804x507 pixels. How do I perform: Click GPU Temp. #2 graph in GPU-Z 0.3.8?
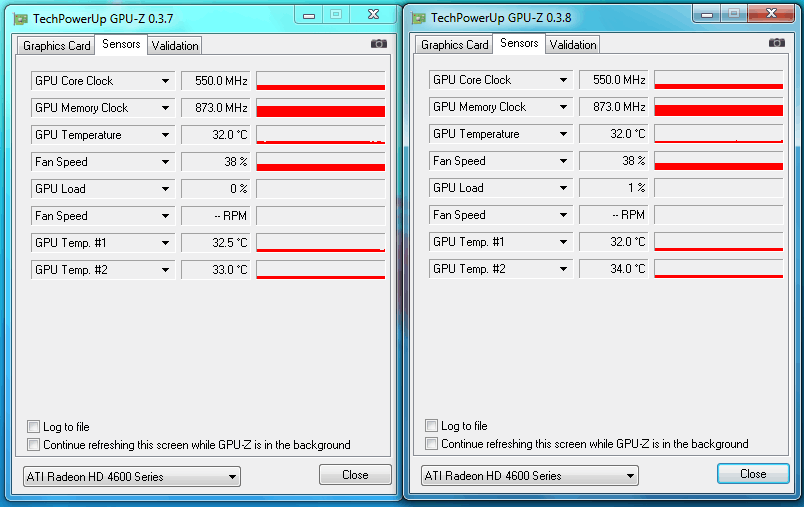tap(719, 269)
